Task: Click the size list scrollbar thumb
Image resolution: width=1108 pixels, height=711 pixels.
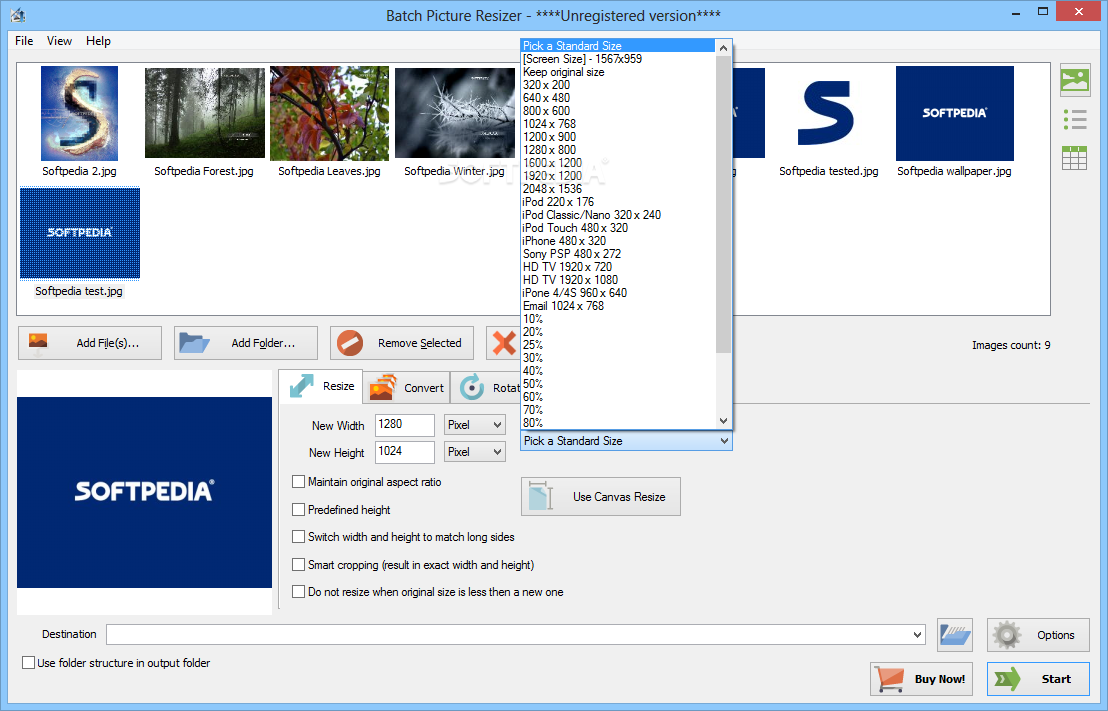Action: point(723,204)
